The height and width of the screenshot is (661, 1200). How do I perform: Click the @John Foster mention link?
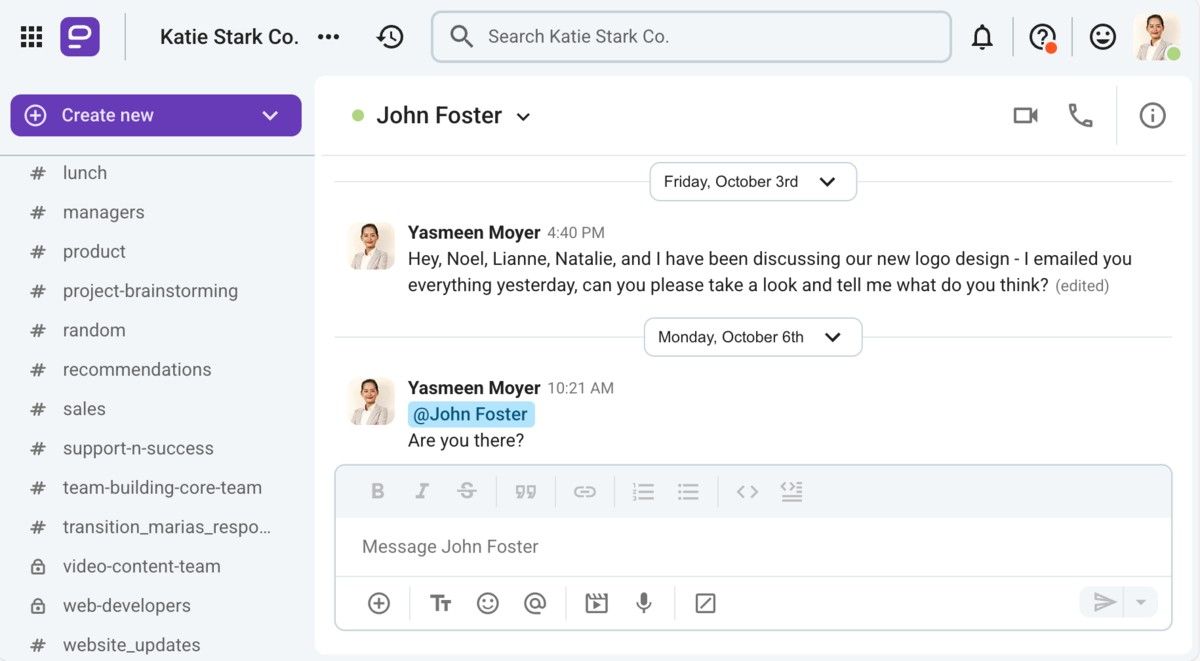470,414
